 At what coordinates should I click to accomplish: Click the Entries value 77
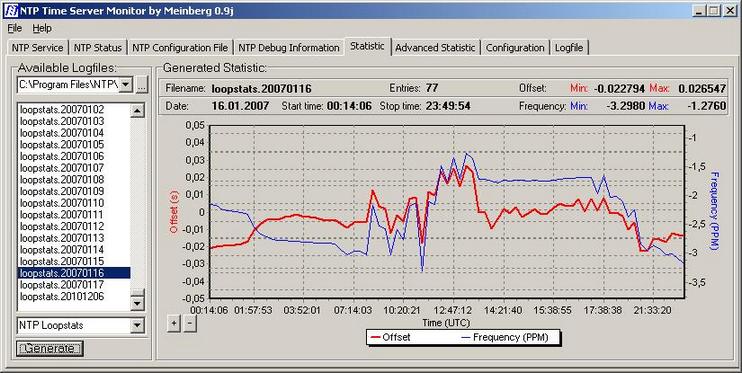tap(432, 88)
